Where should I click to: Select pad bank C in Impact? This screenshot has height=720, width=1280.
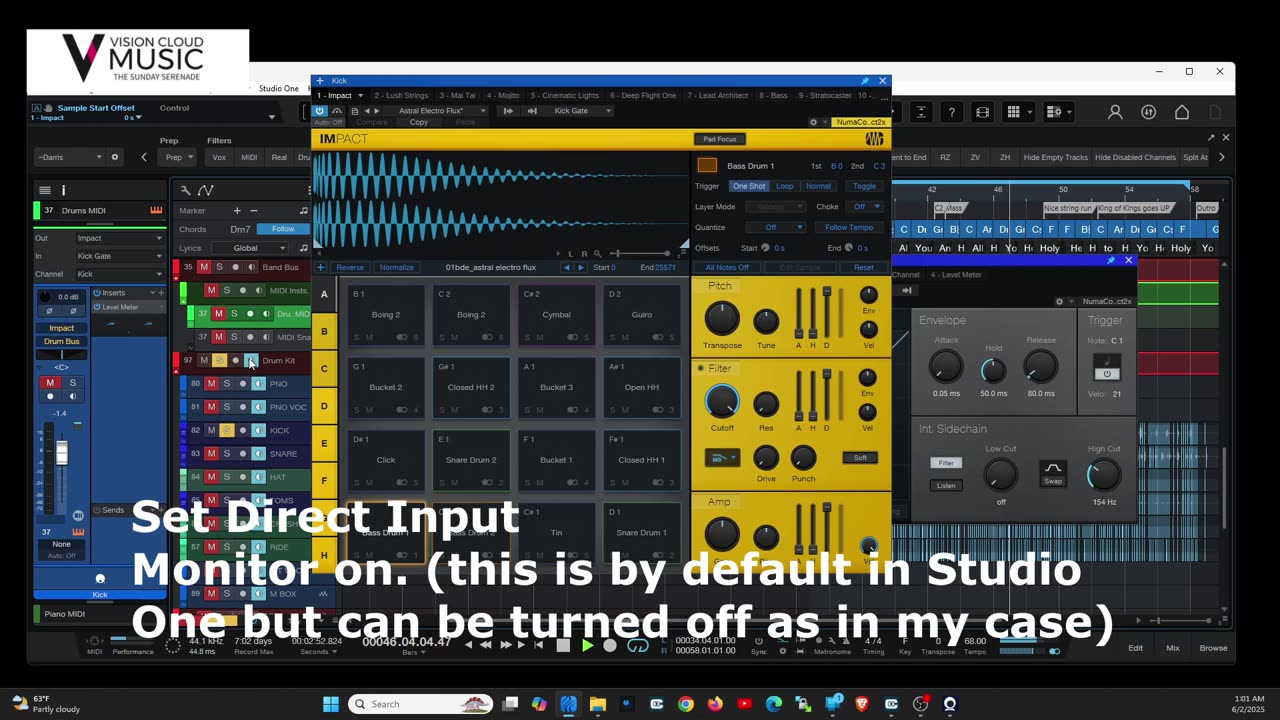tap(324, 369)
